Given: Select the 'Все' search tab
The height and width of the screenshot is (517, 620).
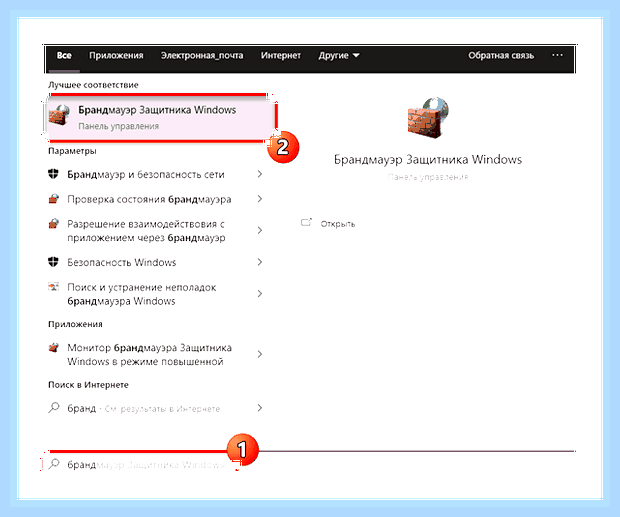Looking at the screenshot, I should (64, 55).
